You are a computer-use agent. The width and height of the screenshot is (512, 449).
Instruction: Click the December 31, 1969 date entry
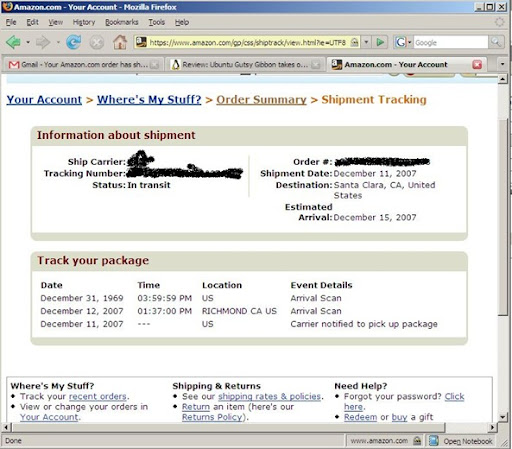point(82,298)
